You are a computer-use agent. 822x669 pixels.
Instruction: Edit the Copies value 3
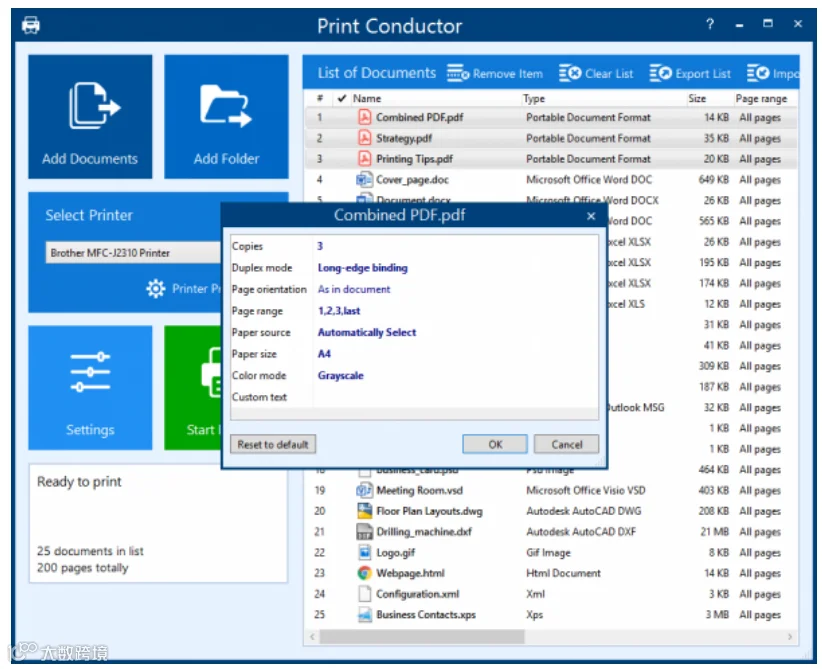coord(320,246)
